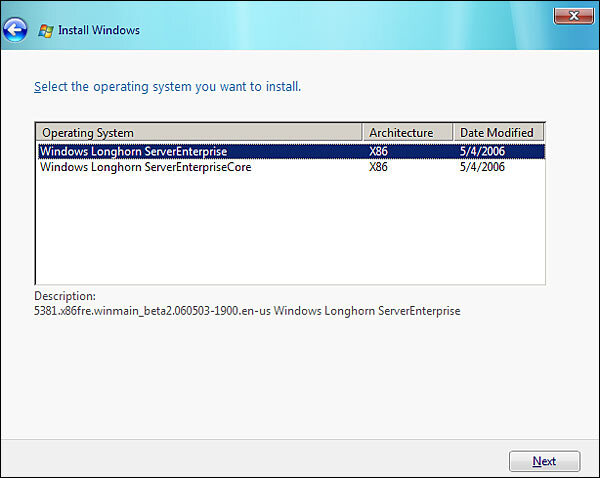Click the 'Select the operating system' heading
600x478 pixels.
tap(167, 87)
